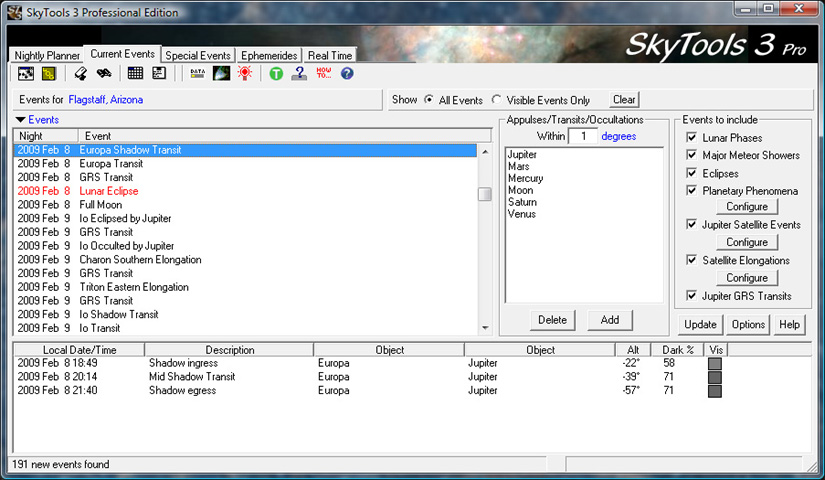Open help via blue question circle icon

pyautogui.click(x=347, y=74)
